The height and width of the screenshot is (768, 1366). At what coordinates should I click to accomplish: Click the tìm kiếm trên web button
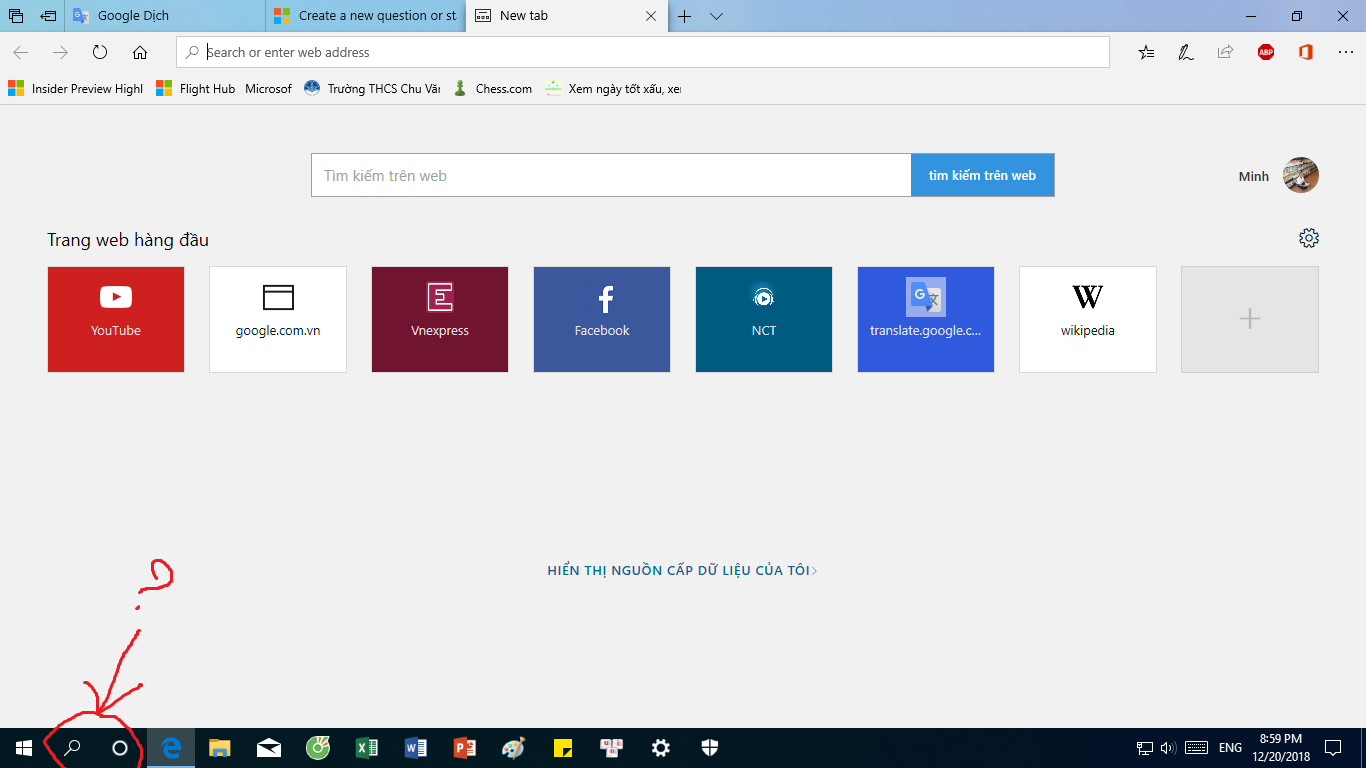pyautogui.click(x=982, y=175)
